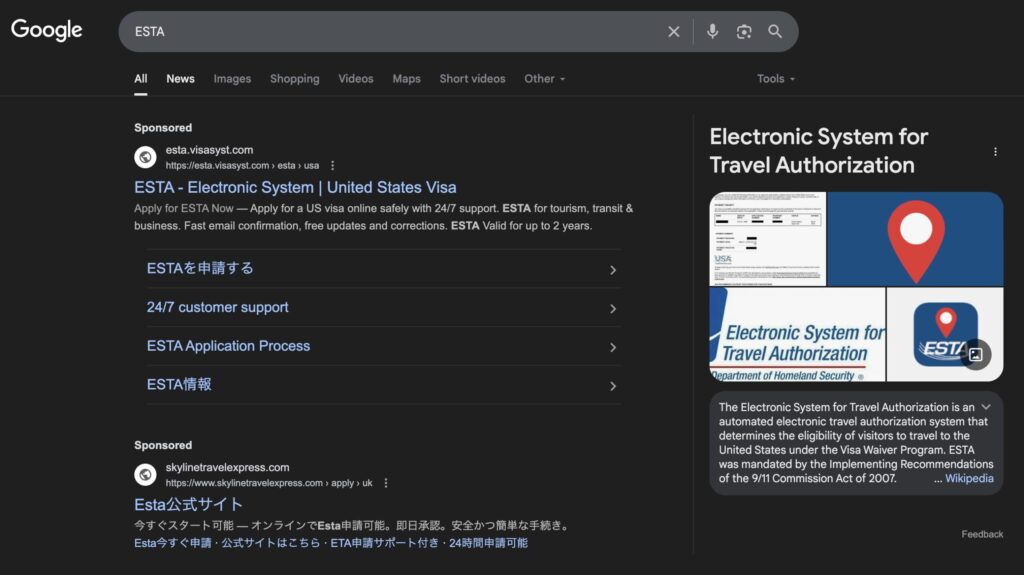Open Google Lens image search icon
This screenshot has width=1024, height=575.
coord(744,32)
